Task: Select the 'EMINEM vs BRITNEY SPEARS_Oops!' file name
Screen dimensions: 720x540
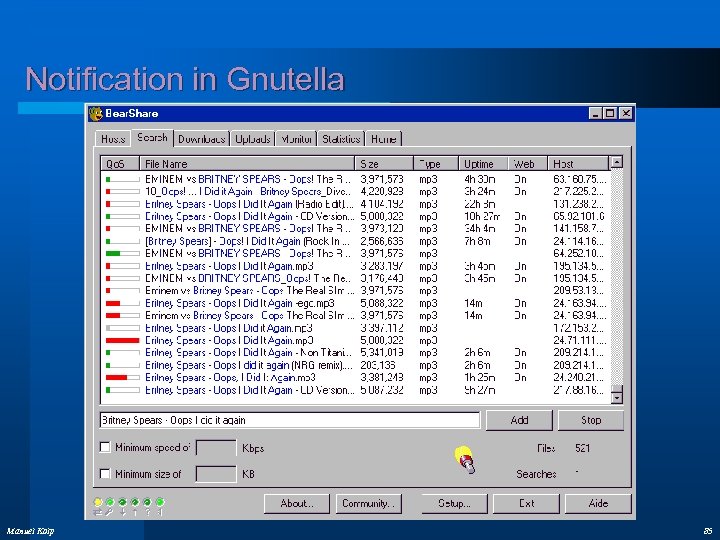Action: coord(248,278)
